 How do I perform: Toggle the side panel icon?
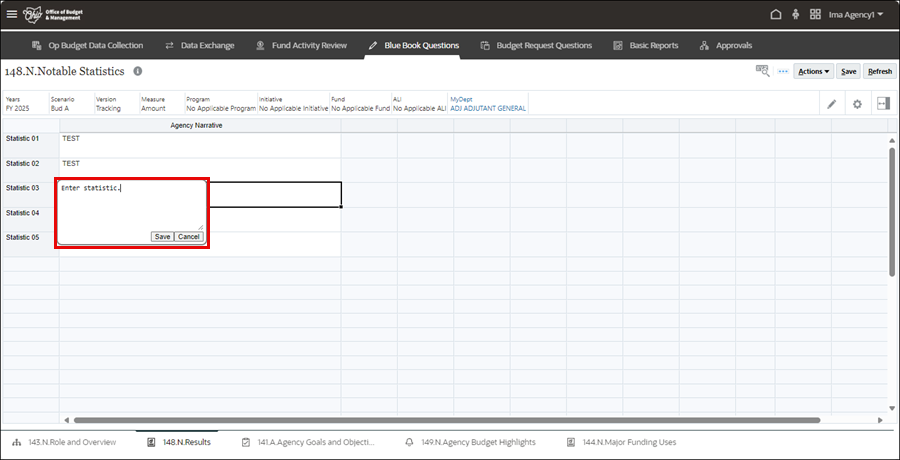pos(883,104)
